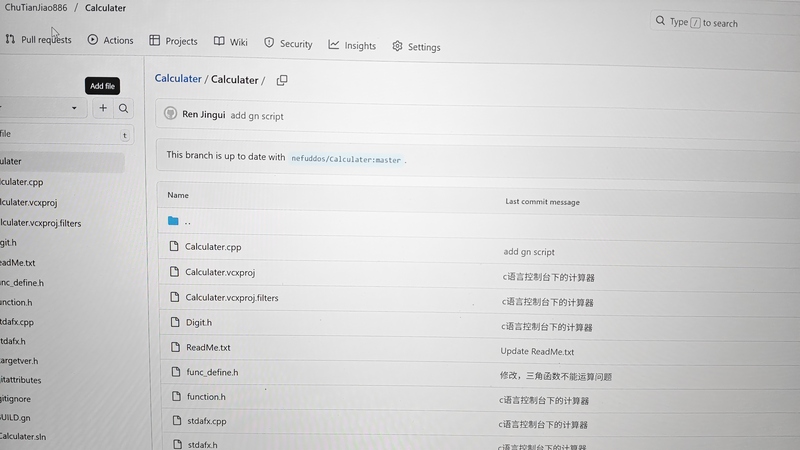The width and height of the screenshot is (800, 450).
Task: Select stdafx.cpp in sidebar tree
Action: 17,322
